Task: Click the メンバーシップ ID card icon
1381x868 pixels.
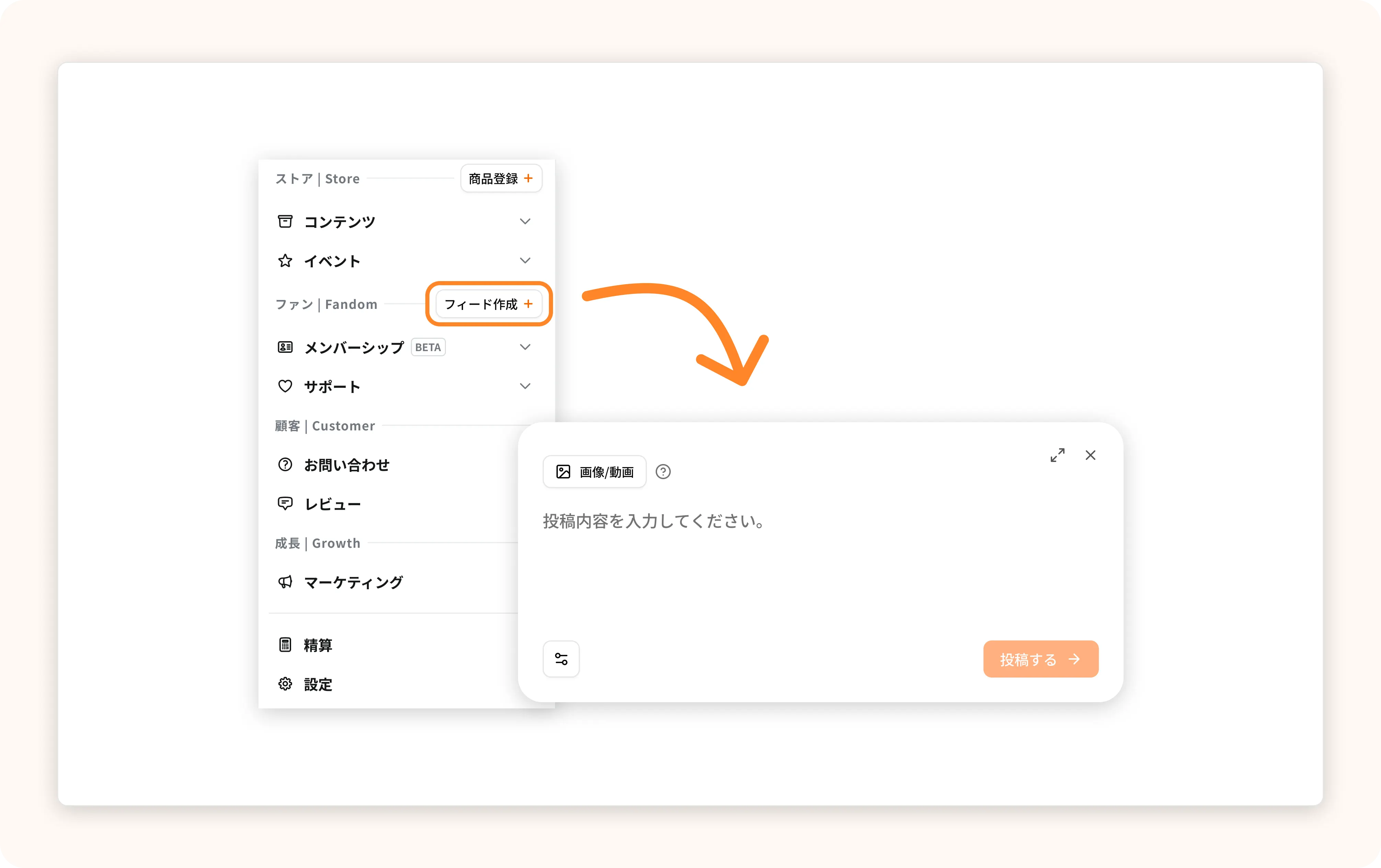Action: coord(285,347)
